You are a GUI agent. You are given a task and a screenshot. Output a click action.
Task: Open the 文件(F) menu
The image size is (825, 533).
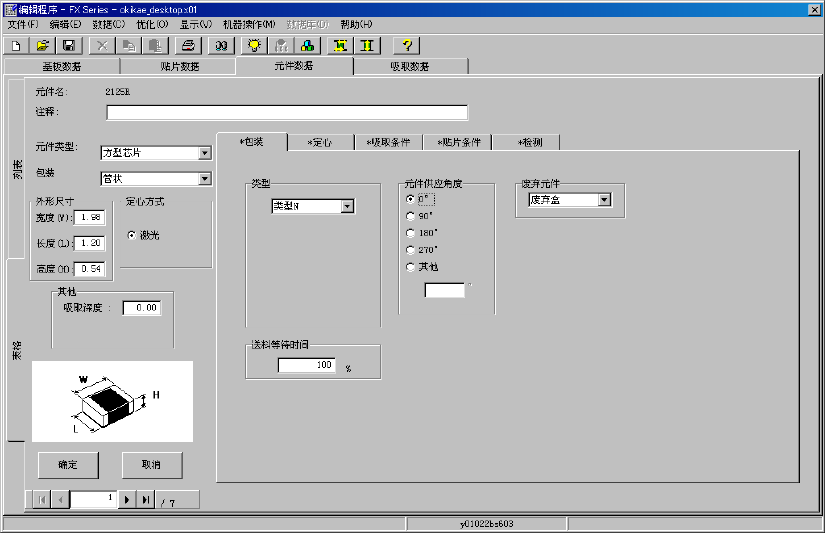click(x=23, y=24)
